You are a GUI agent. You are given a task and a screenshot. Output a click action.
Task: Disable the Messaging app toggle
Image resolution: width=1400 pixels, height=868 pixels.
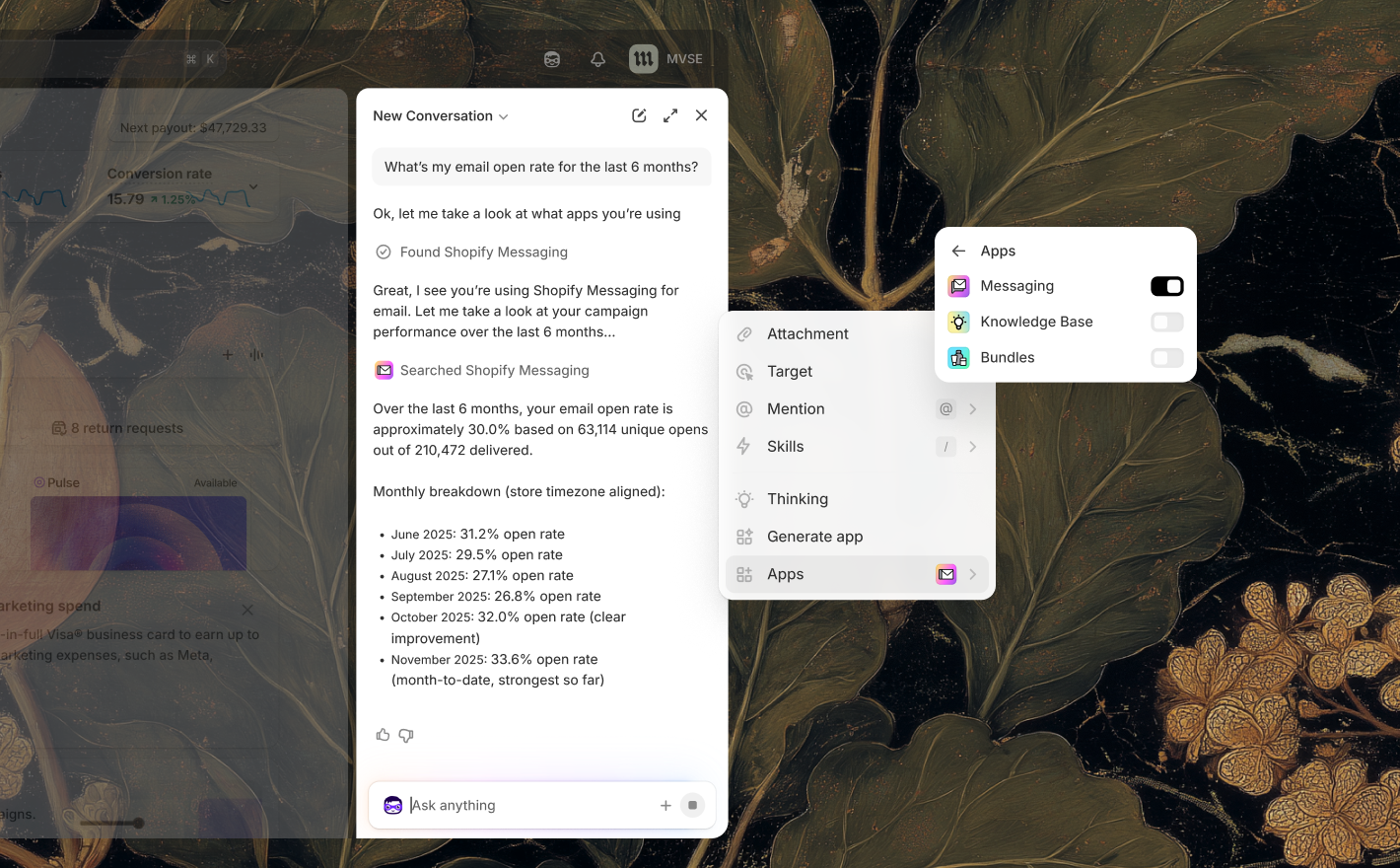coord(1166,286)
